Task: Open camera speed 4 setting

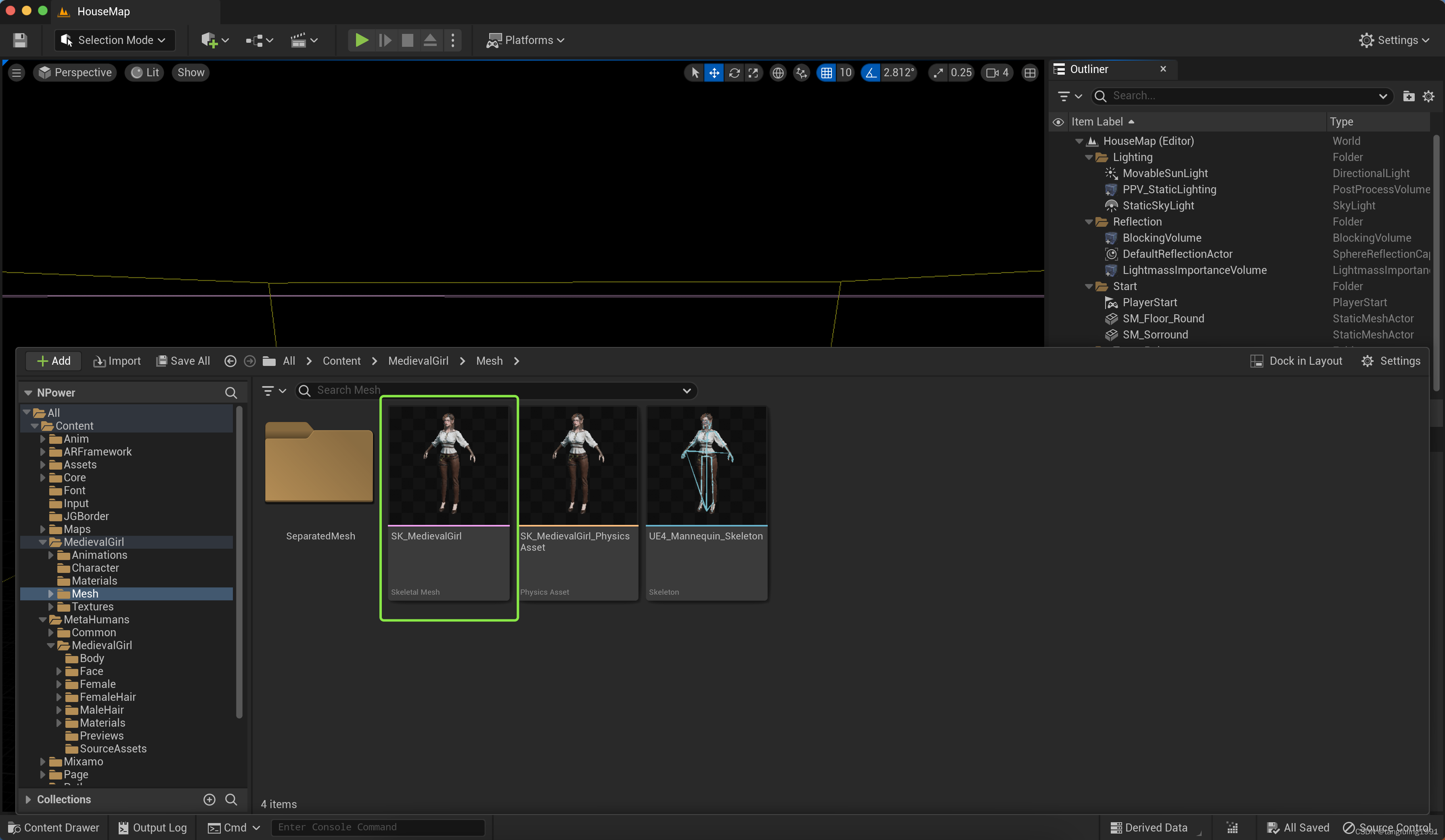Action: coord(997,73)
